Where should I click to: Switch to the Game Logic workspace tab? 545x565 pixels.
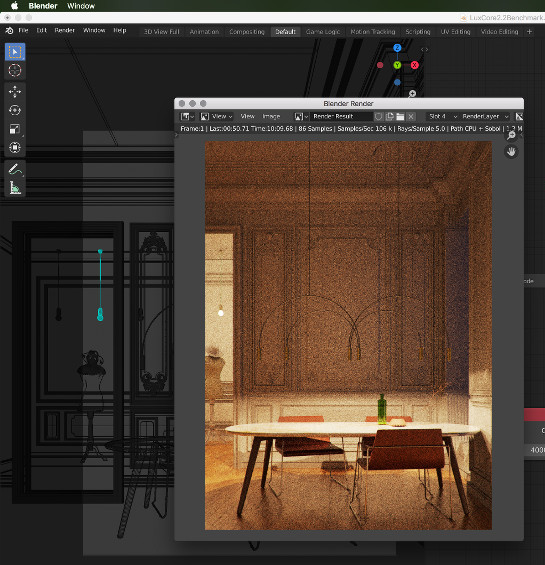323,32
